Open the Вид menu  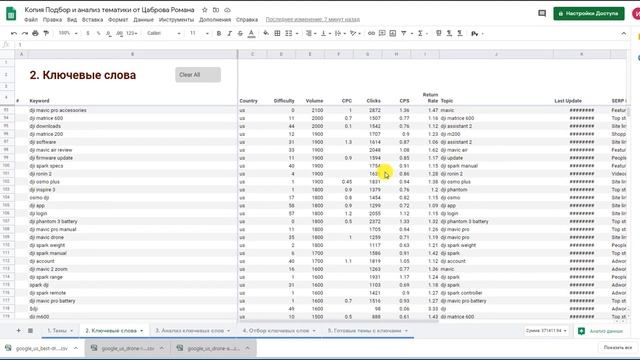pos(72,20)
